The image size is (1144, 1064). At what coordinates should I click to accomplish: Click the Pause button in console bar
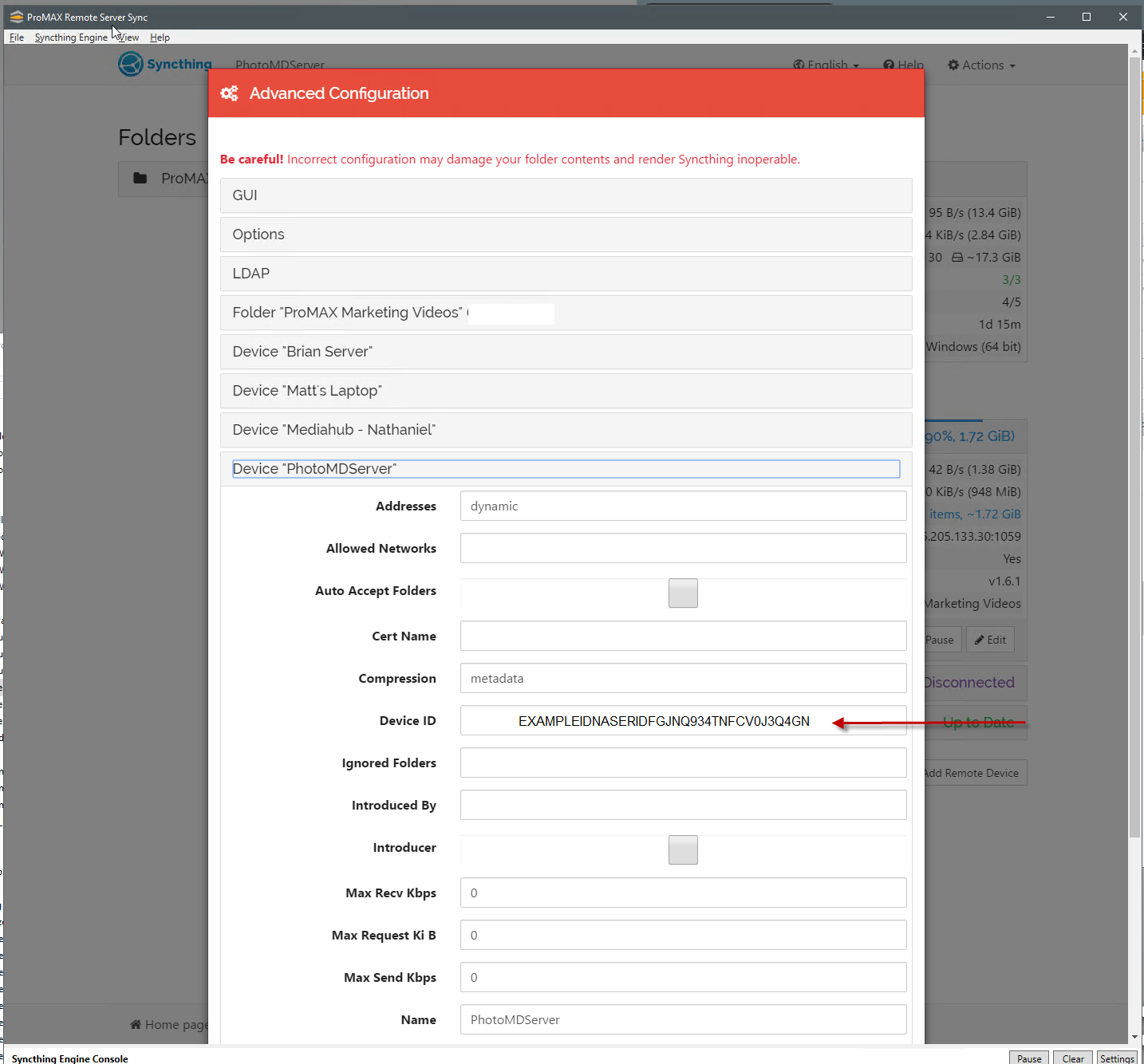1029,1058
